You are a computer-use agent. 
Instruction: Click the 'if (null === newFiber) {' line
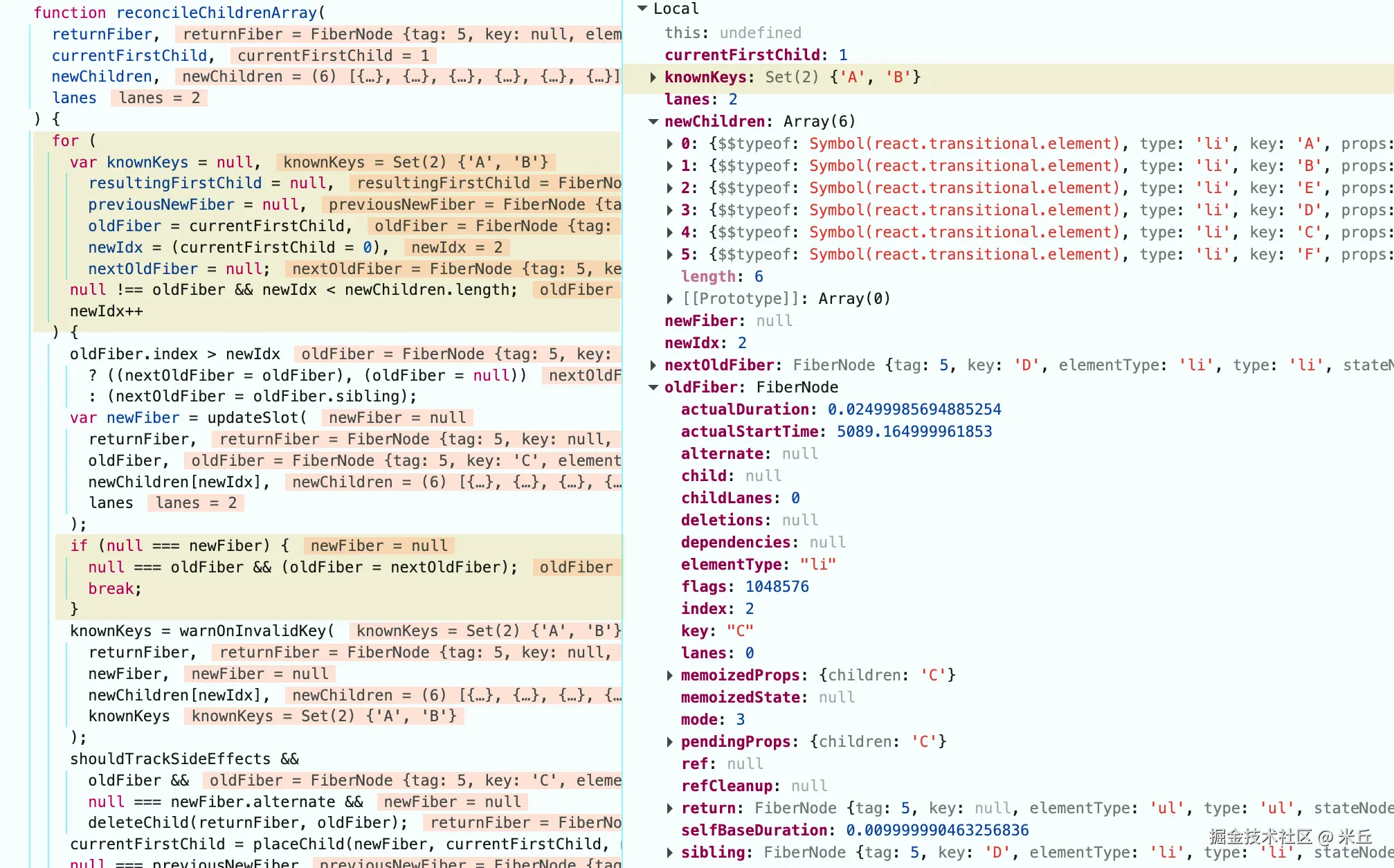point(179,545)
